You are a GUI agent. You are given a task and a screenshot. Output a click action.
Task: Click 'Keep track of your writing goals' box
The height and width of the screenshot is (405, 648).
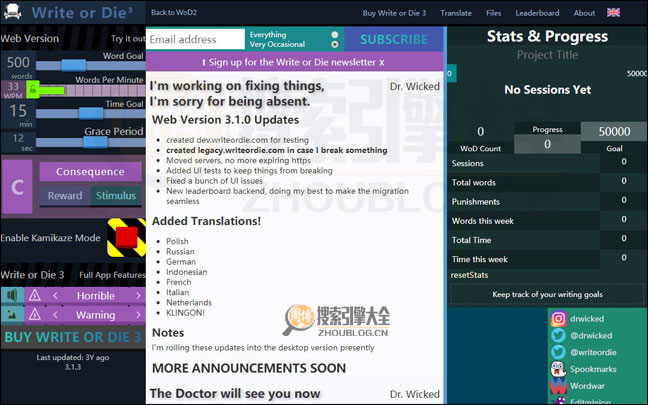click(x=547, y=294)
